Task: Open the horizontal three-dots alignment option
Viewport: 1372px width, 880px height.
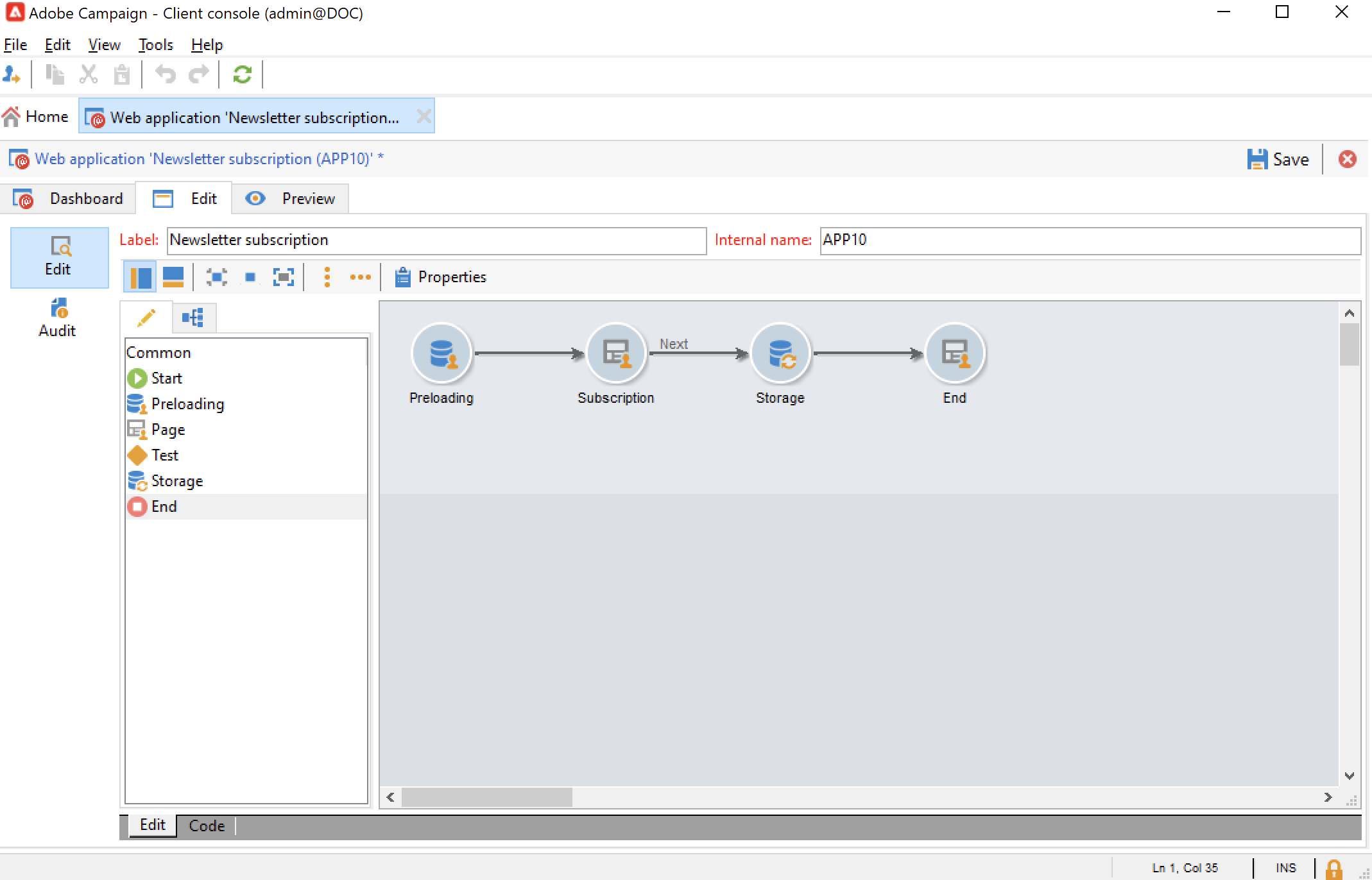Action: [360, 277]
